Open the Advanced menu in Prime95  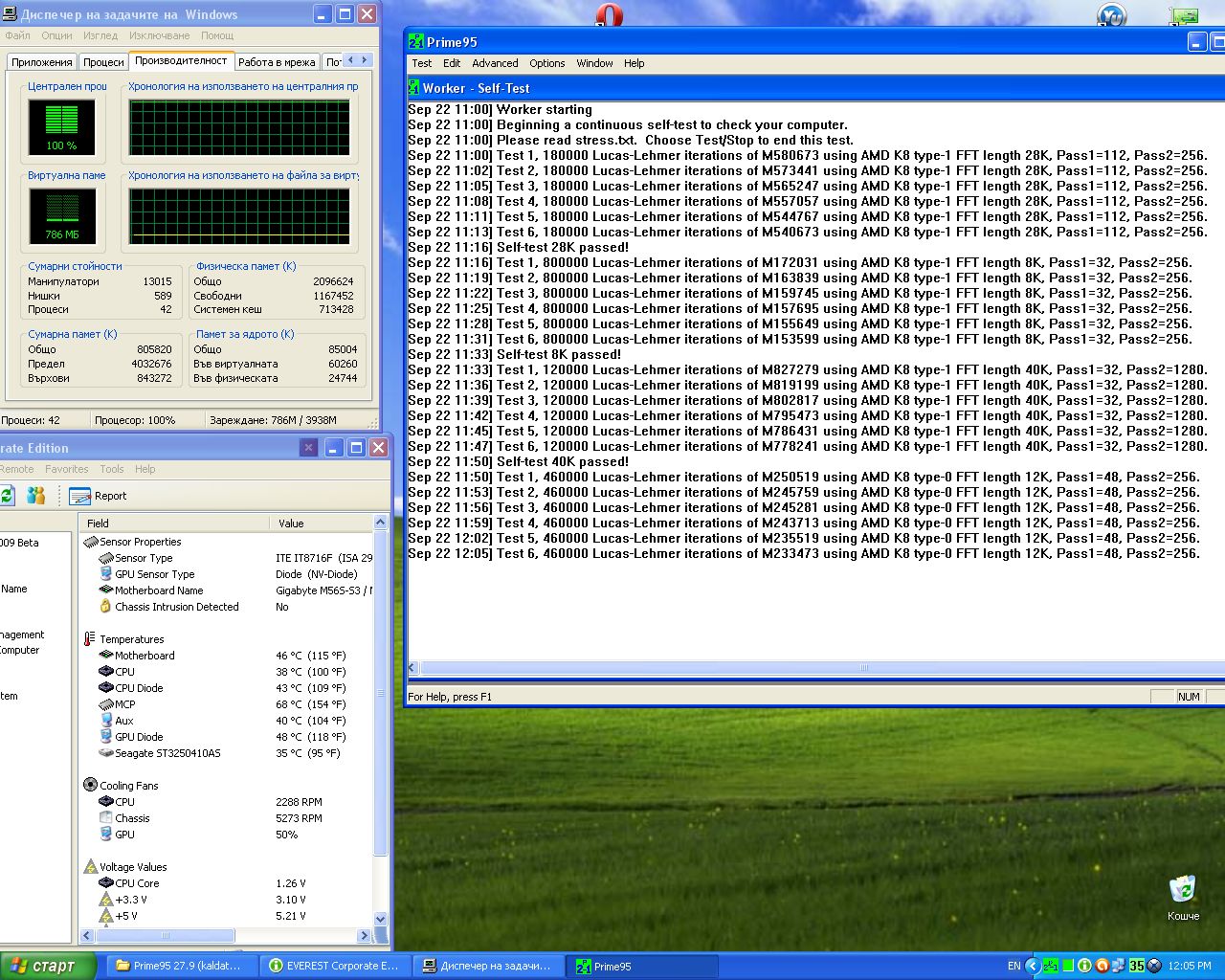coord(495,63)
